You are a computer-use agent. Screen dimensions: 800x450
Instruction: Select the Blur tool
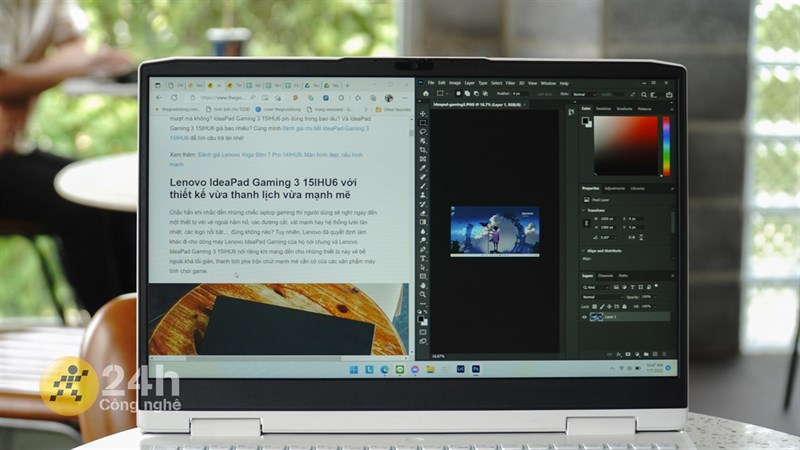coord(423,231)
